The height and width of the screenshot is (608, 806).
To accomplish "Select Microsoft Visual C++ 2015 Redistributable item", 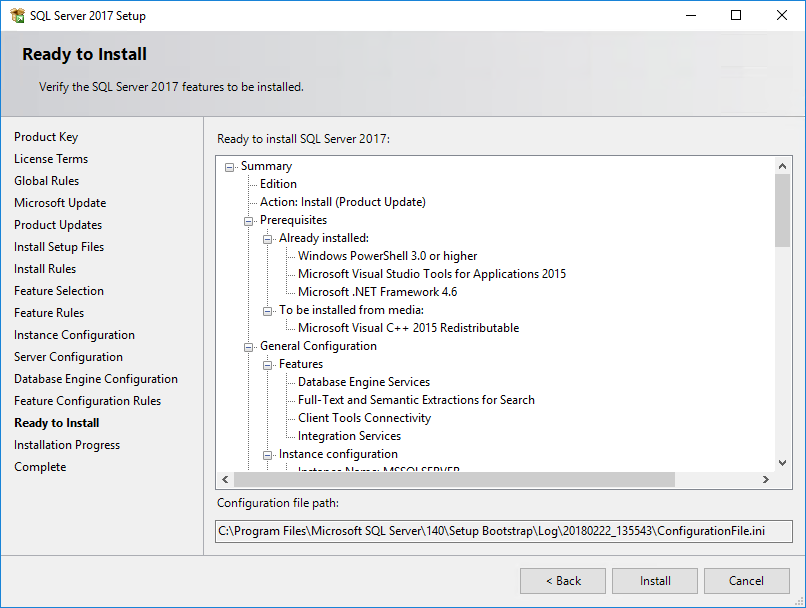I will point(408,328).
